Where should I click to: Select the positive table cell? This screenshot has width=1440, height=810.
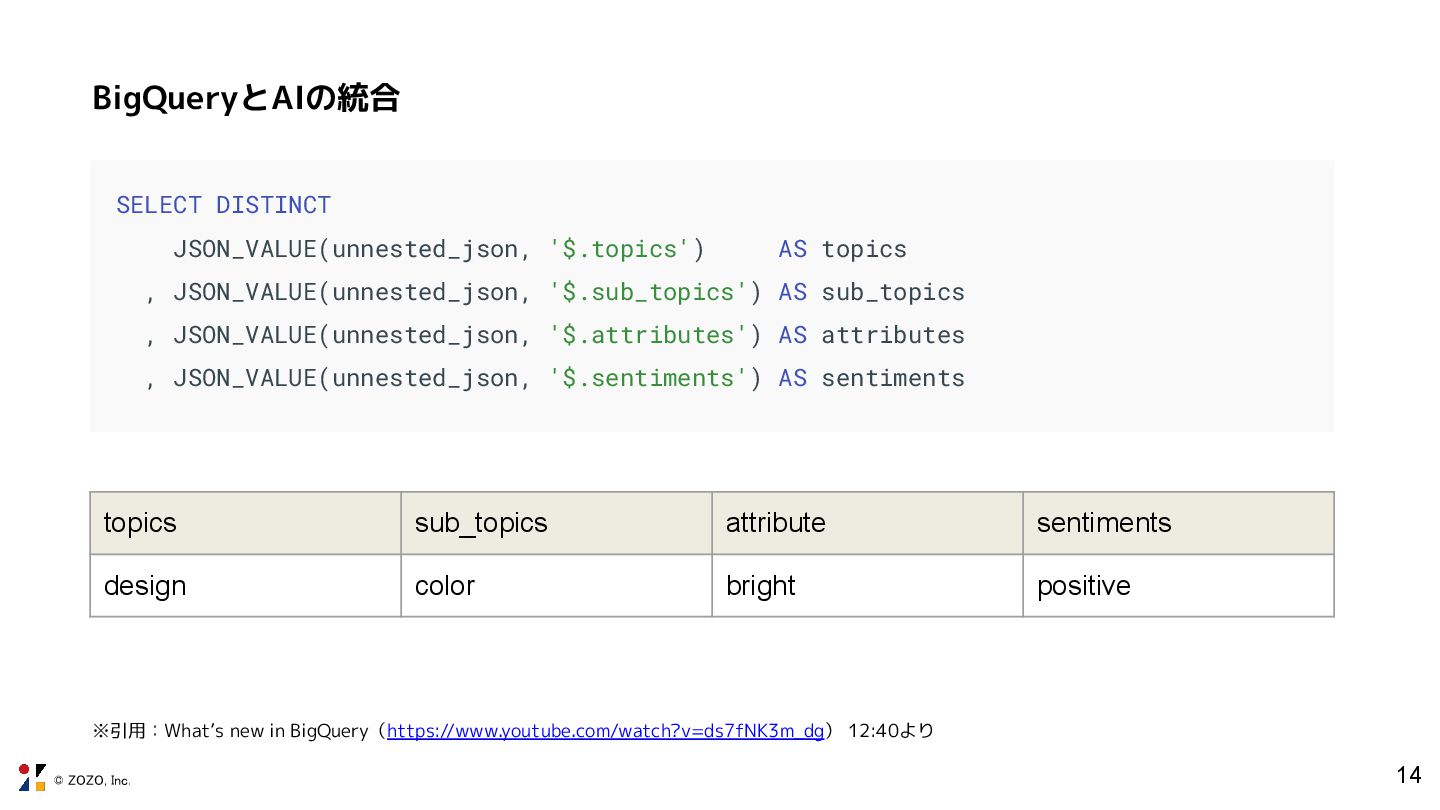(1178, 586)
